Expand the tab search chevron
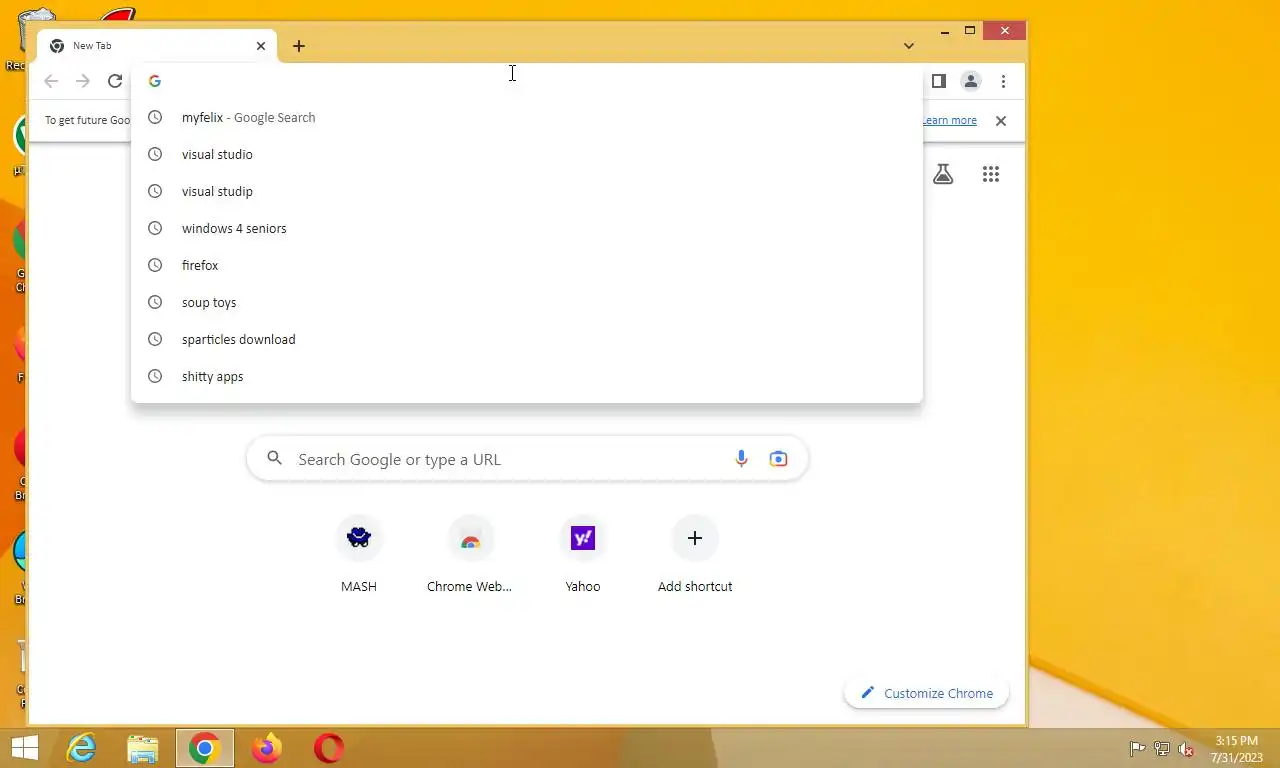 click(908, 46)
